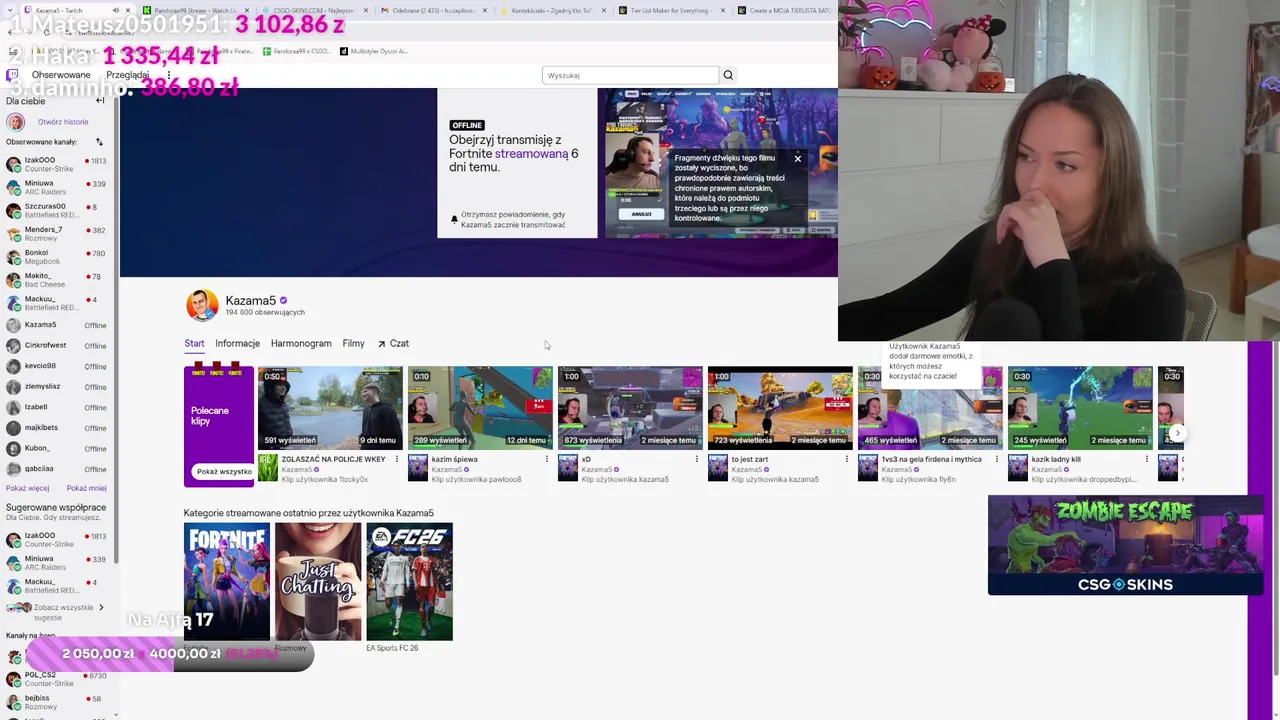Sort the Obserwowane kanały list
The width and height of the screenshot is (1280, 720).
(99, 142)
